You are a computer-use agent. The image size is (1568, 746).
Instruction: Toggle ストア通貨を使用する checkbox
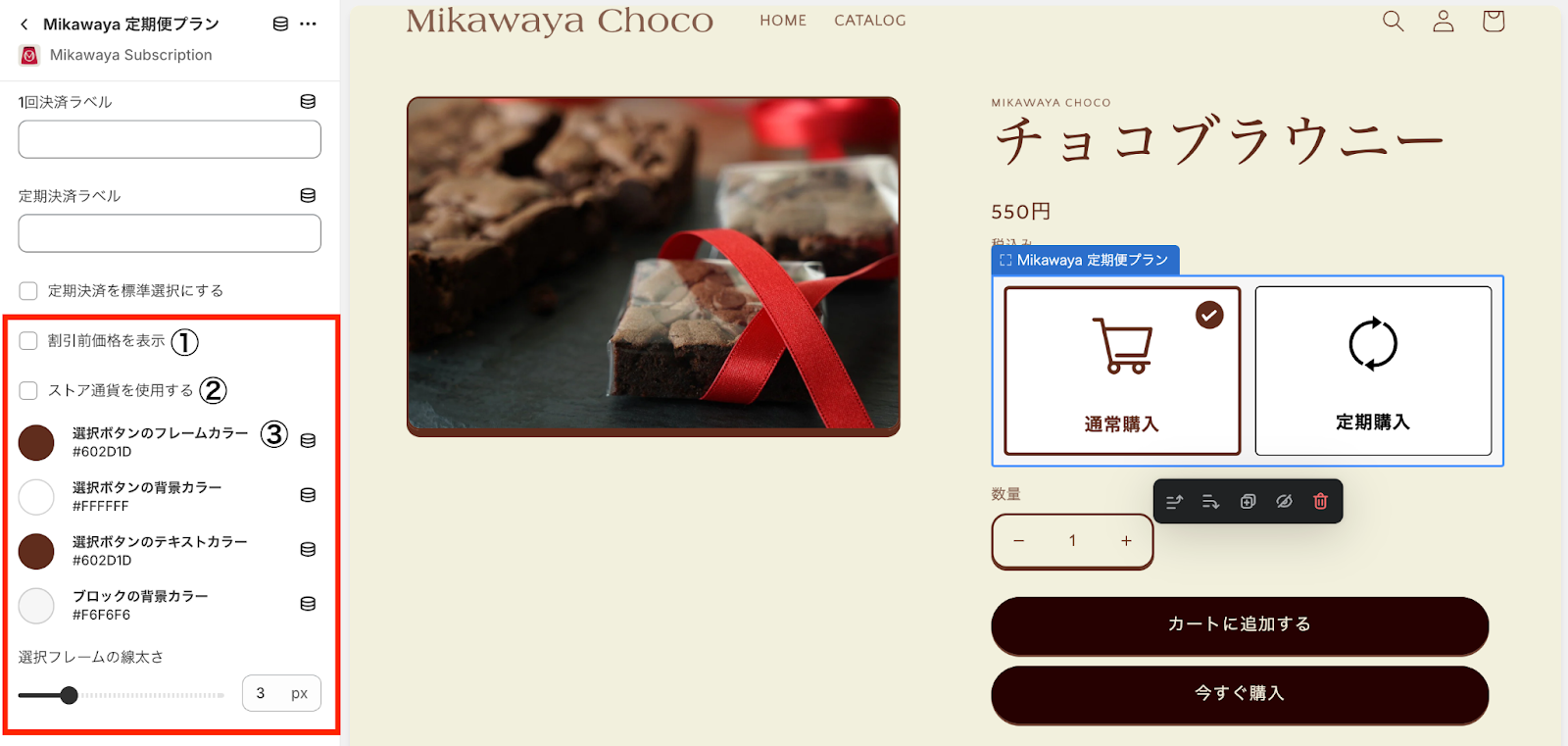coord(28,390)
